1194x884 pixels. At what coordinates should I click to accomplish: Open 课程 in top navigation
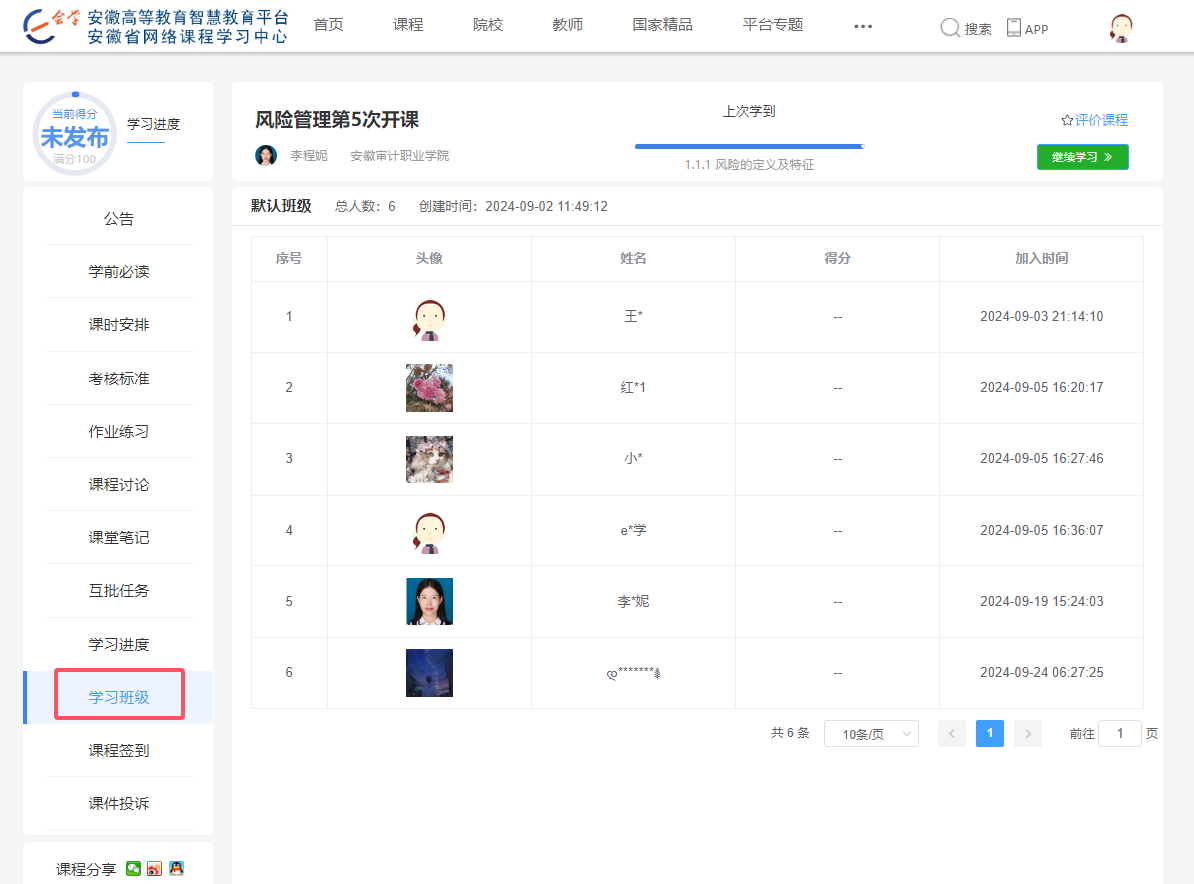tap(408, 25)
